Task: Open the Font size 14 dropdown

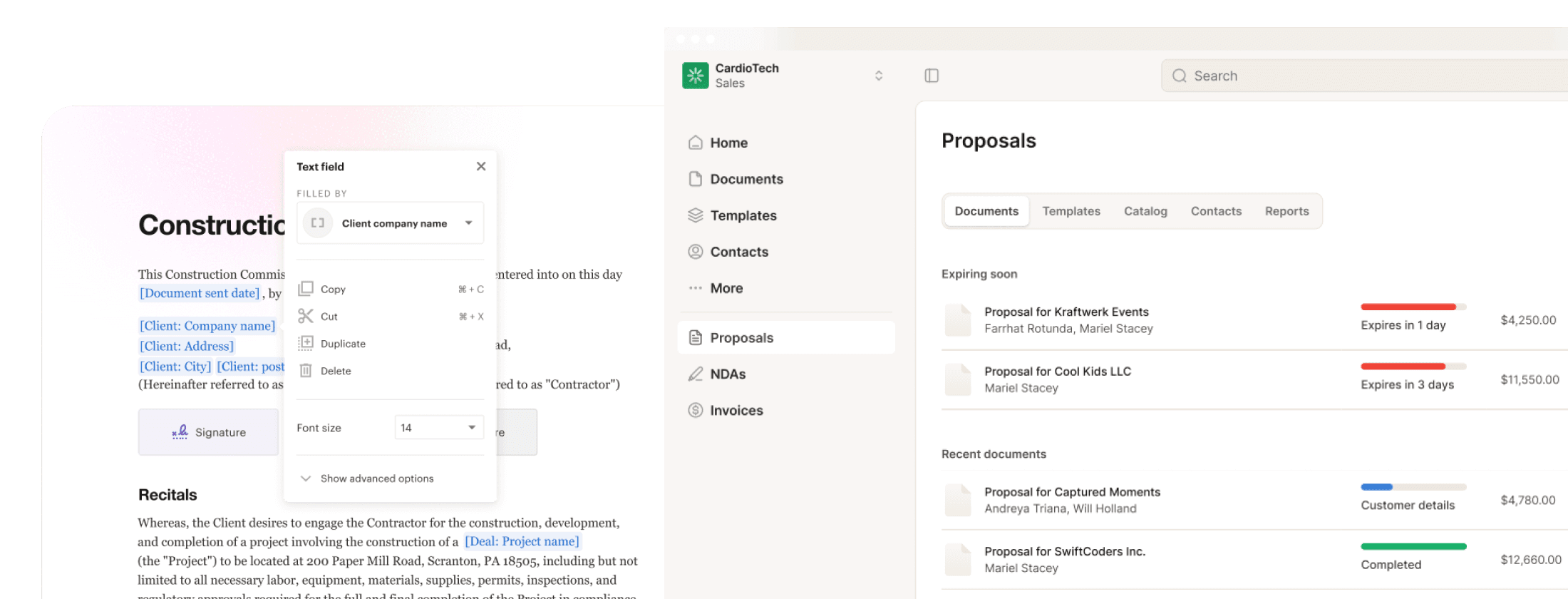Action: click(x=439, y=428)
